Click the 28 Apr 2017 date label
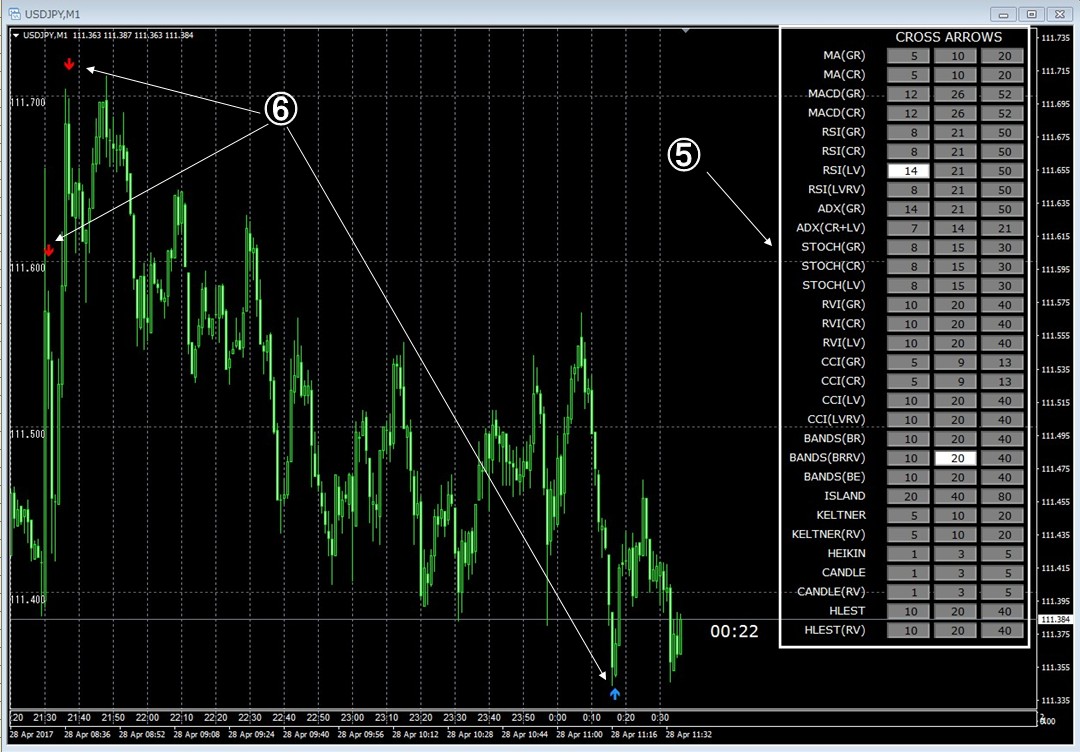The height and width of the screenshot is (752, 1080). point(31,735)
